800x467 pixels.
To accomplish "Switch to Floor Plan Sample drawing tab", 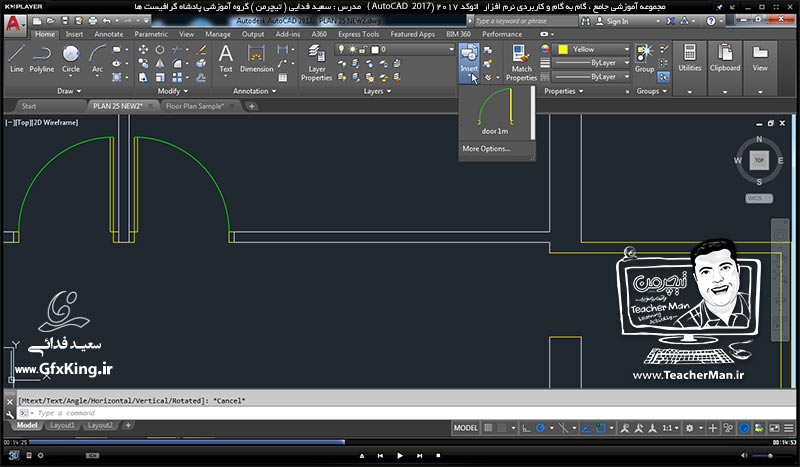I will 195,106.
